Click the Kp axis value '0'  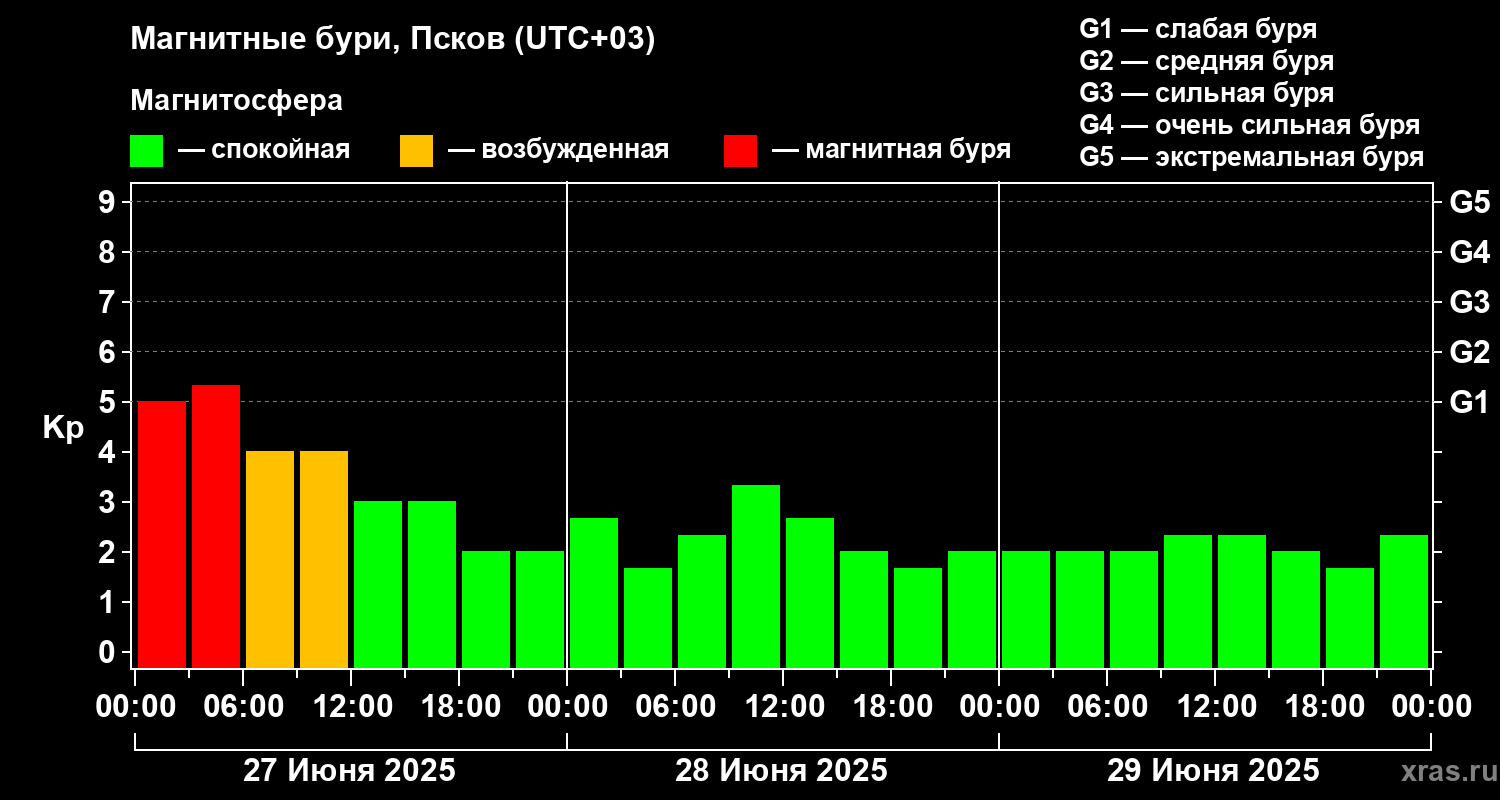click(x=109, y=652)
